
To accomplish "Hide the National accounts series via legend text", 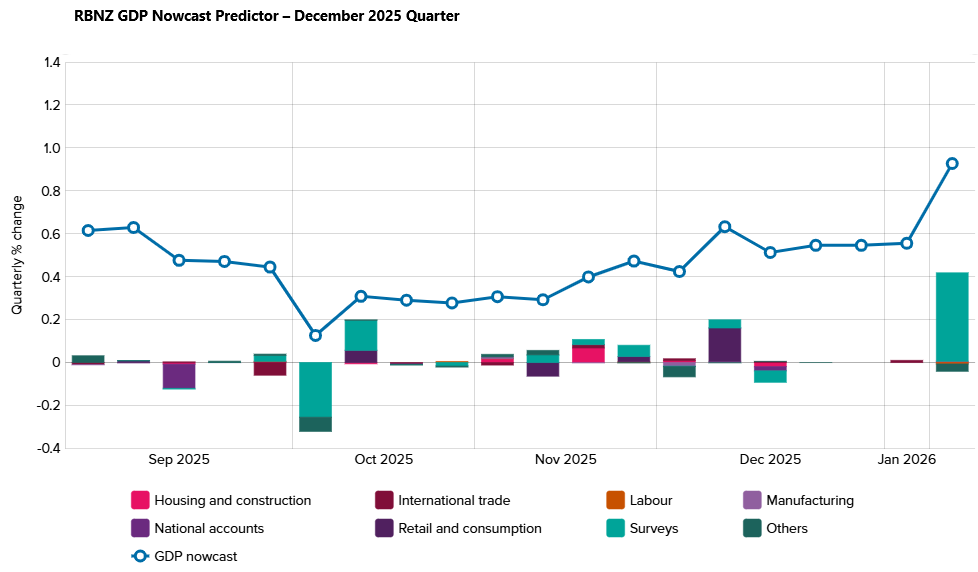I will 209,528.
